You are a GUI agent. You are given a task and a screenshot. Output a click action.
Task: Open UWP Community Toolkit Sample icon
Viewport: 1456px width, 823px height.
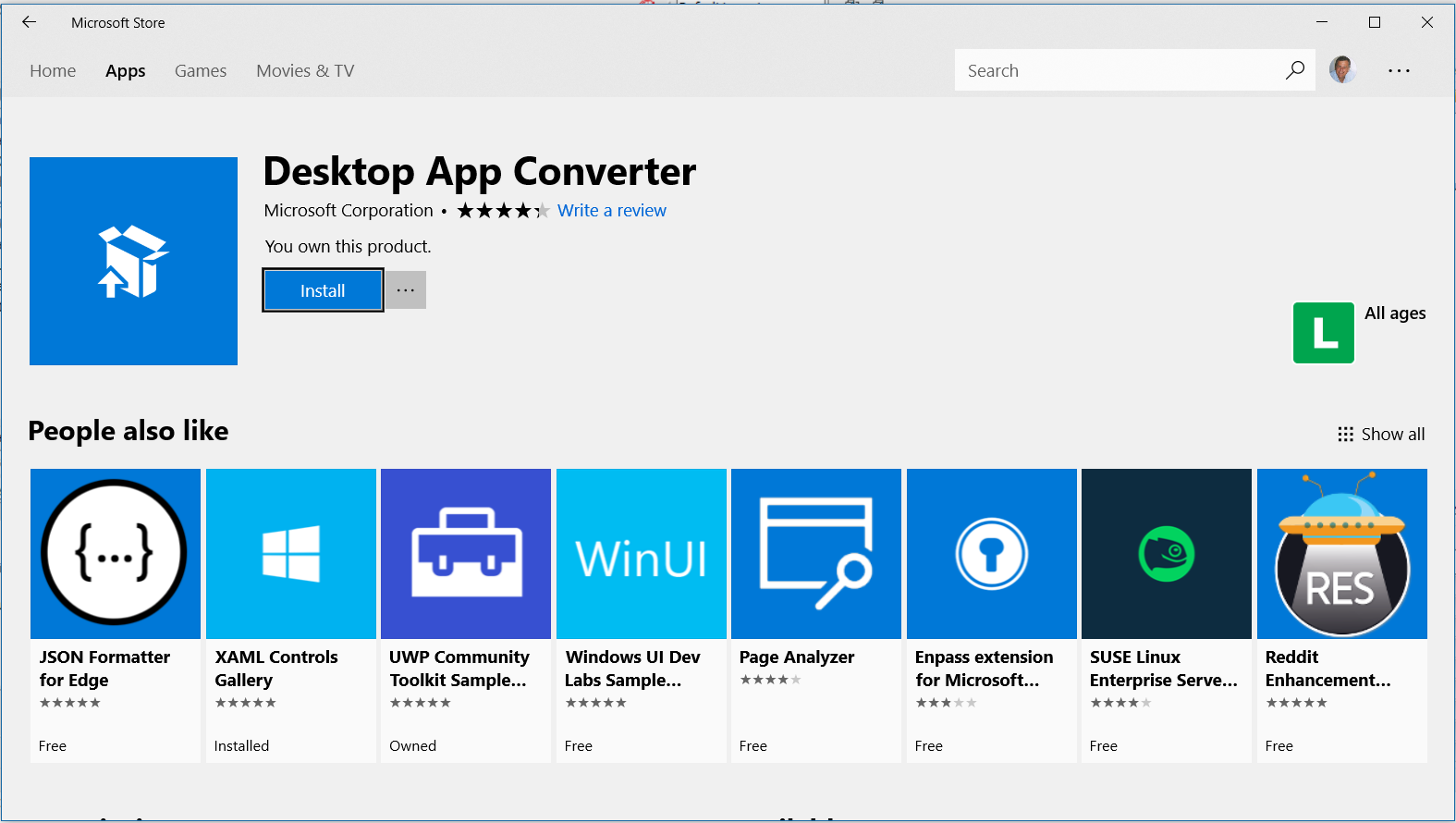(x=466, y=554)
